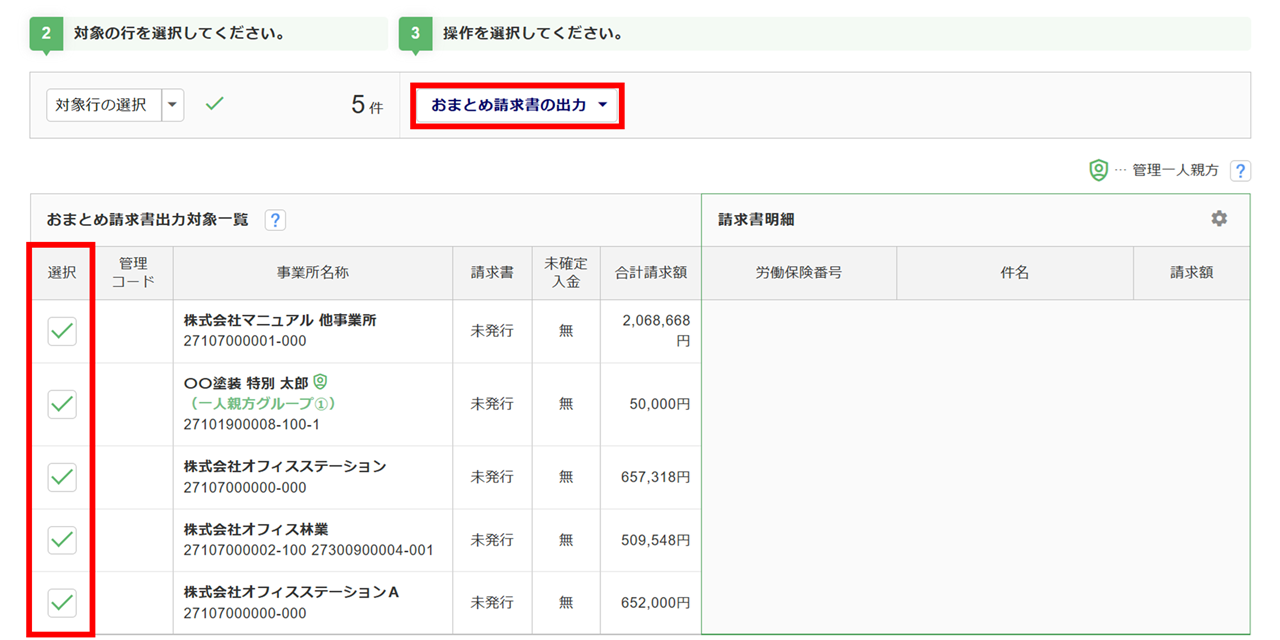The image size is (1280, 640).
Task: Toggle checkbox for 〇〇塗装 特別 太郎 row
Action: coord(62,404)
